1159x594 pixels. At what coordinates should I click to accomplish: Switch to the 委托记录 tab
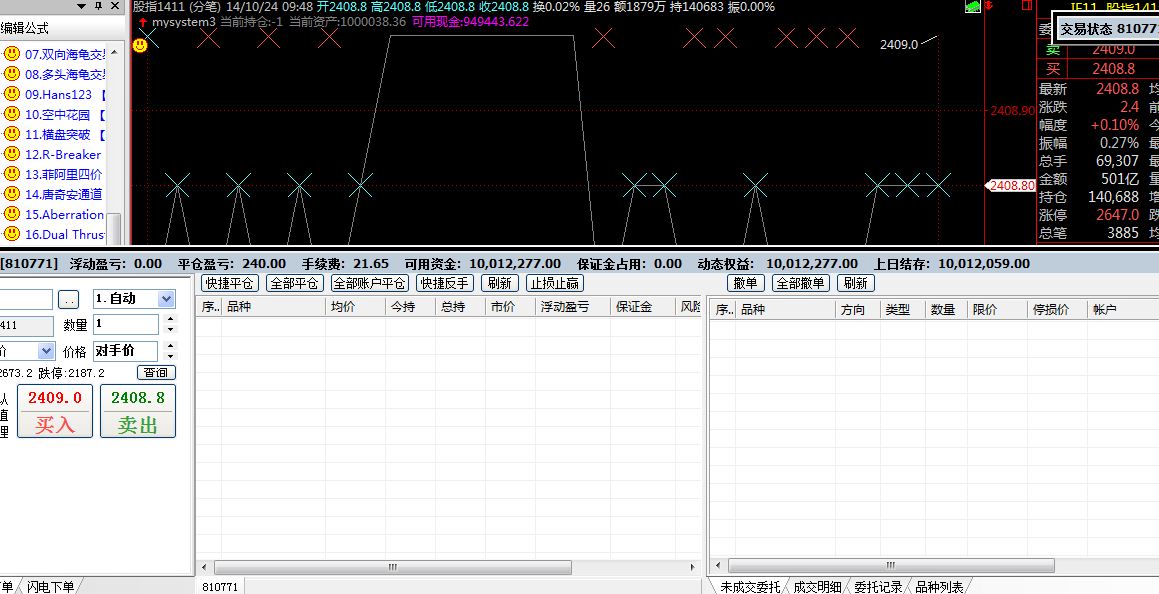pos(877,587)
